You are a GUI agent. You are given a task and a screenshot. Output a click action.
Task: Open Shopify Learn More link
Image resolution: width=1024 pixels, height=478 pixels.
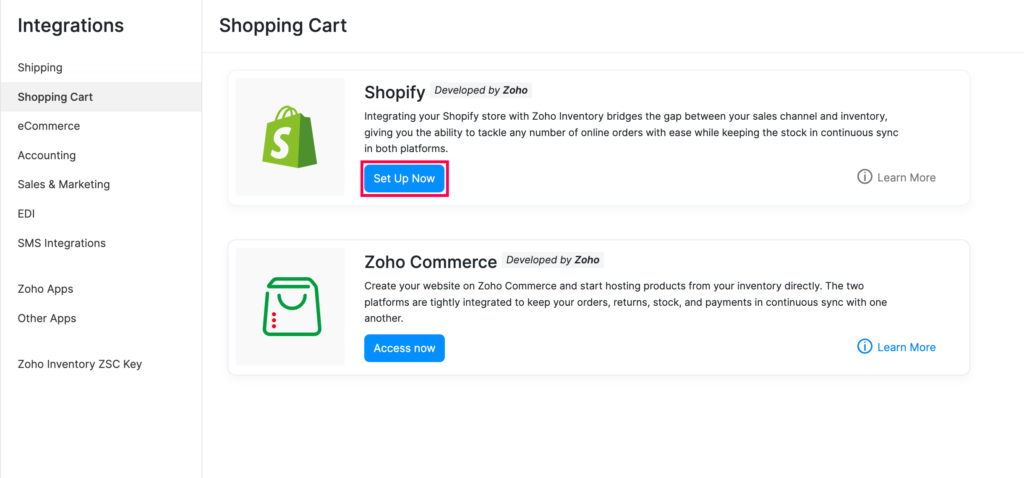[x=906, y=178]
